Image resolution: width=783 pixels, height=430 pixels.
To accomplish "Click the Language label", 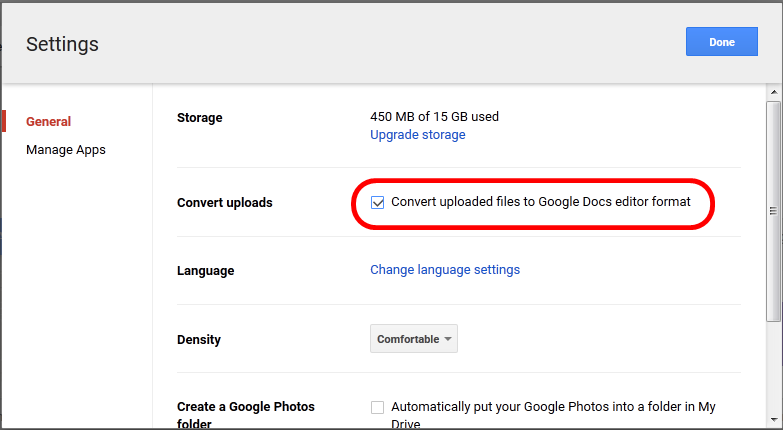I will (205, 271).
